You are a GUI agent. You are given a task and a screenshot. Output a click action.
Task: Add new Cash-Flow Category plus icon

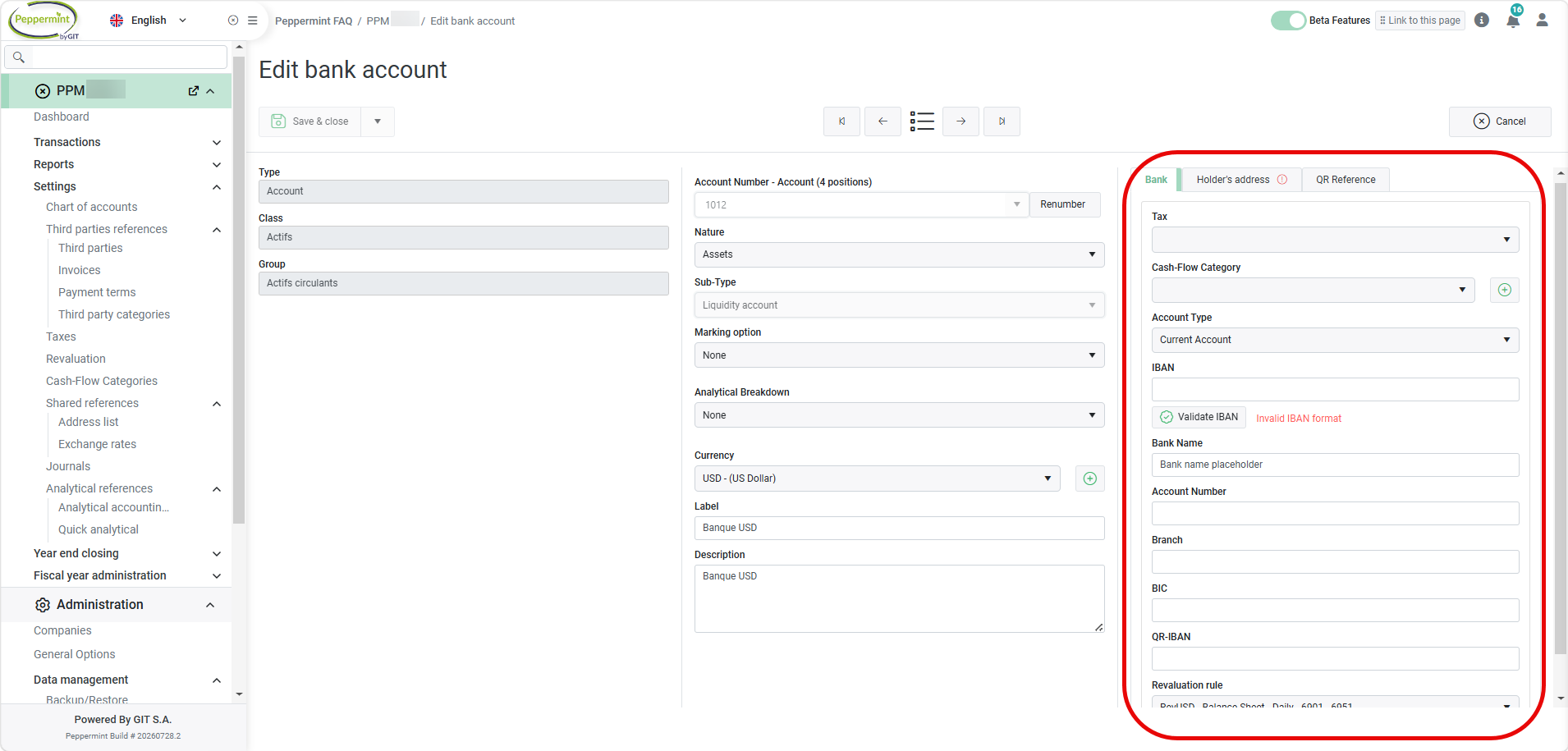(1505, 290)
